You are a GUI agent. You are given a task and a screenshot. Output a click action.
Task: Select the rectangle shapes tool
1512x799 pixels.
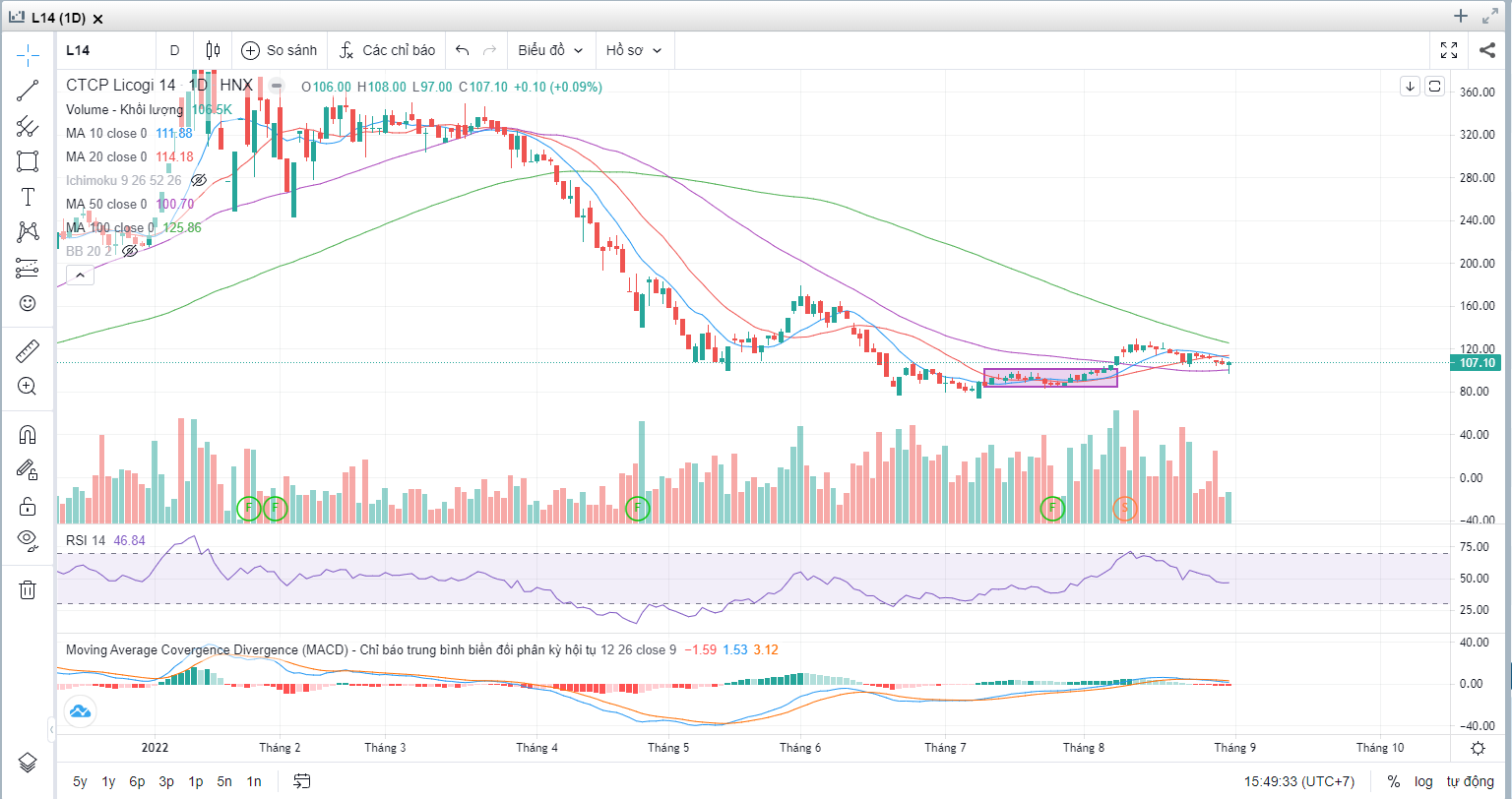coord(28,161)
